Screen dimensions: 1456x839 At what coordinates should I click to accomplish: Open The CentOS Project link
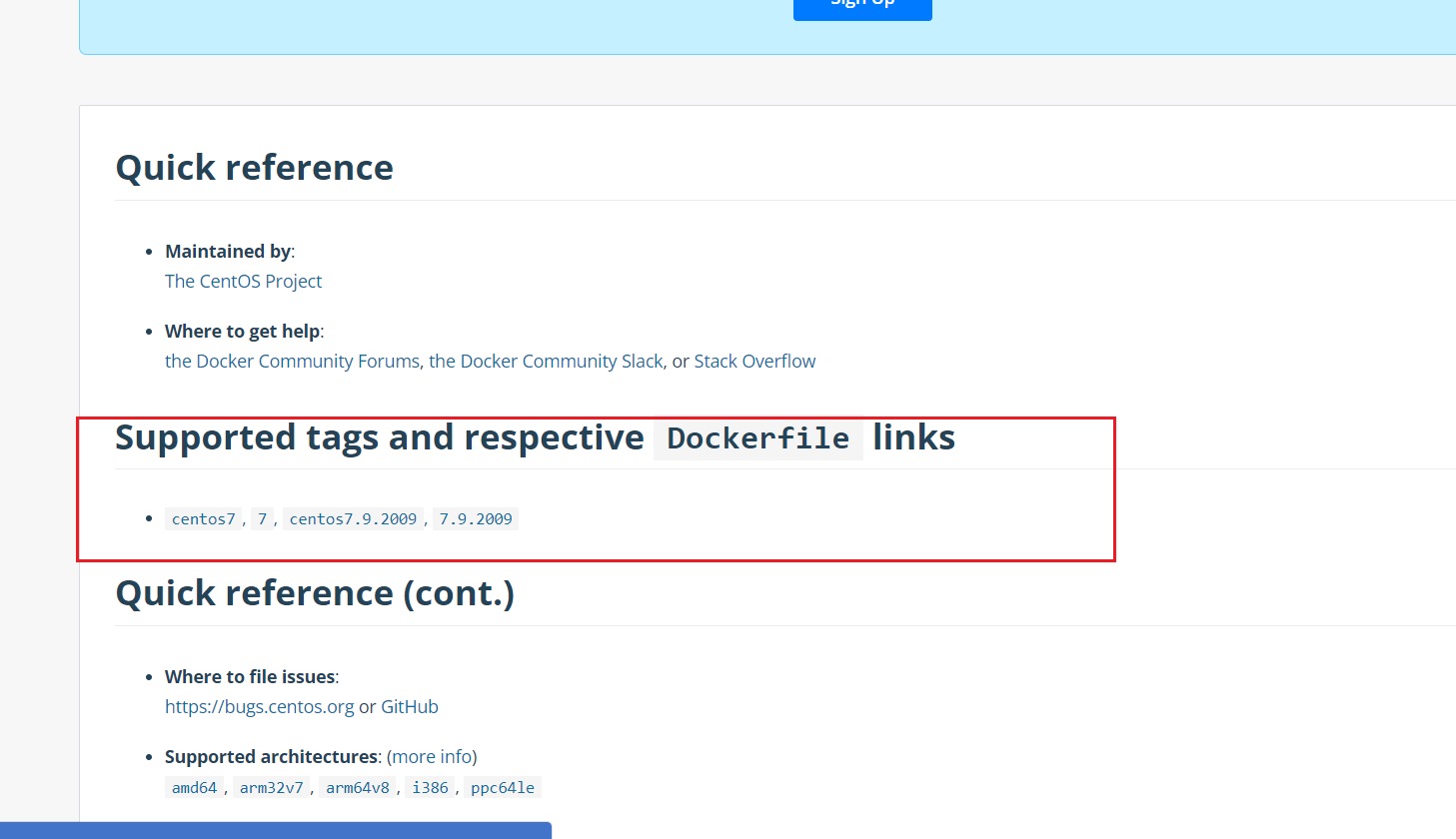tap(243, 282)
